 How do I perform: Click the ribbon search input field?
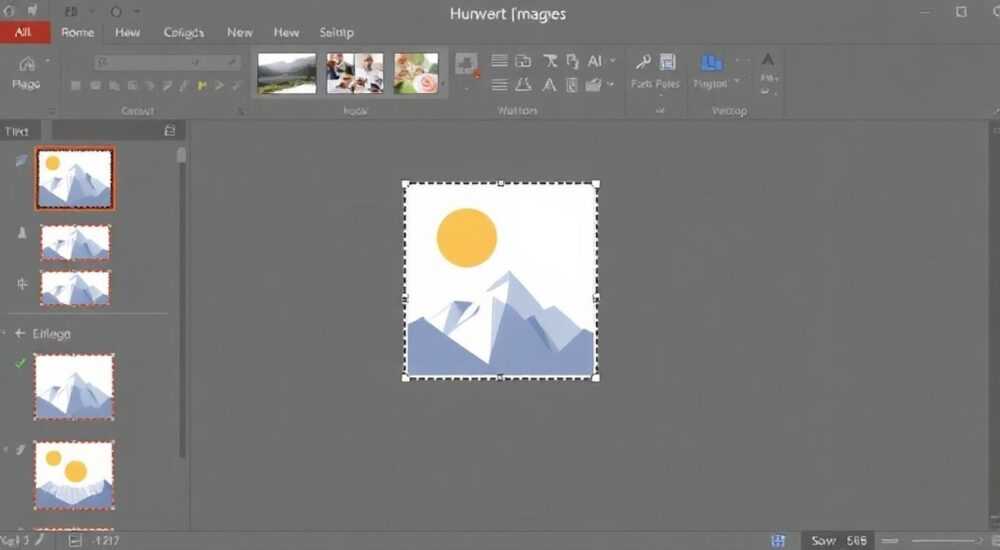pos(168,62)
